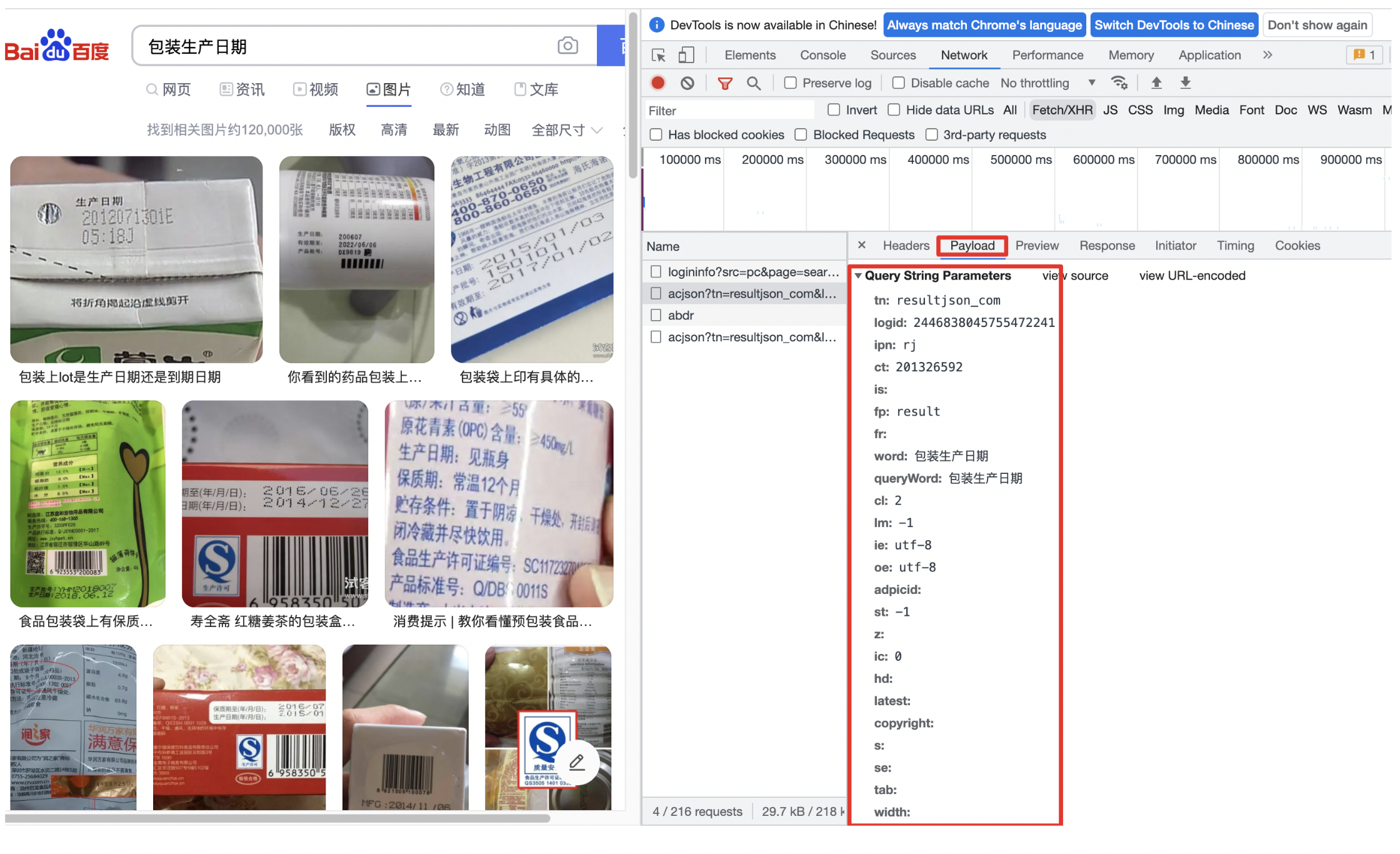The height and width of the screenshot is (854, 1400).
Task: Select the abdr request row checkbox
Action: pos(656,315)
